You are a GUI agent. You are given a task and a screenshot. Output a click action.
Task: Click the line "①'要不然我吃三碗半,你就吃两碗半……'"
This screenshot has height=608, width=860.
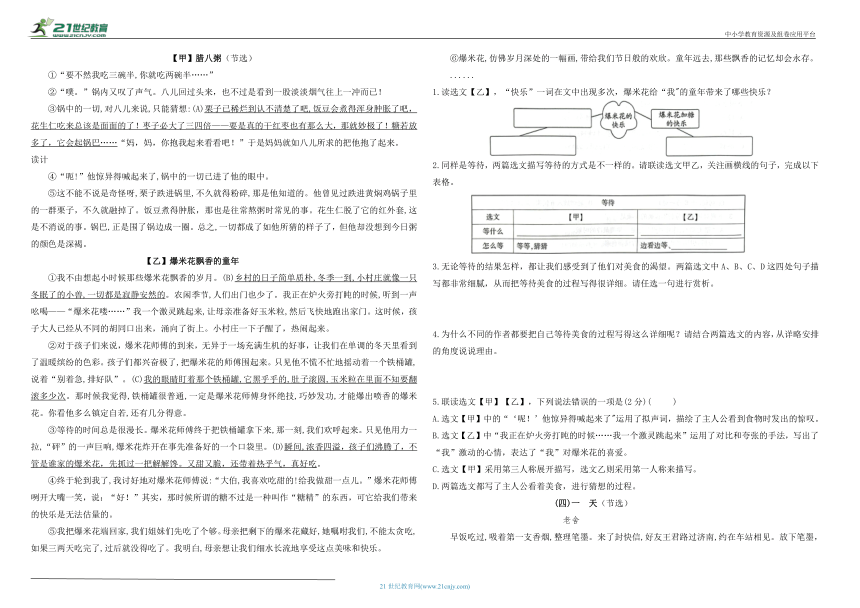(131, 75)
